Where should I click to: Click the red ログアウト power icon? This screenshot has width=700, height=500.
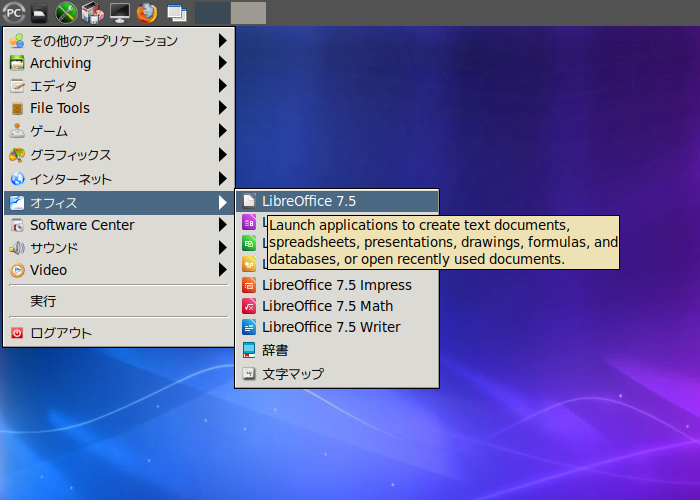click(x=17, y=333)
